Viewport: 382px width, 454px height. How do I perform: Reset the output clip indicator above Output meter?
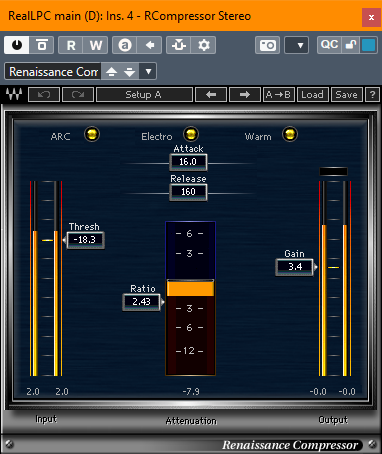coord(333,171)
